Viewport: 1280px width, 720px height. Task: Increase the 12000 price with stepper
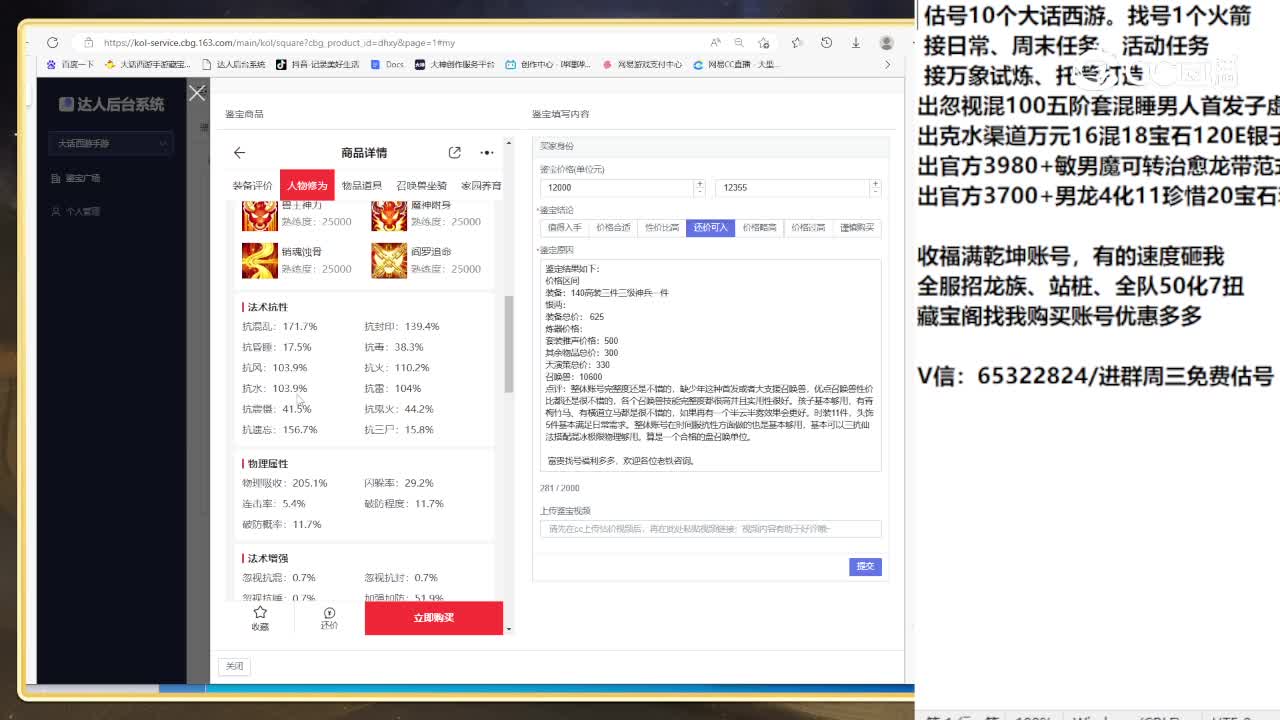pyautogui.click(x=700, y=183)
